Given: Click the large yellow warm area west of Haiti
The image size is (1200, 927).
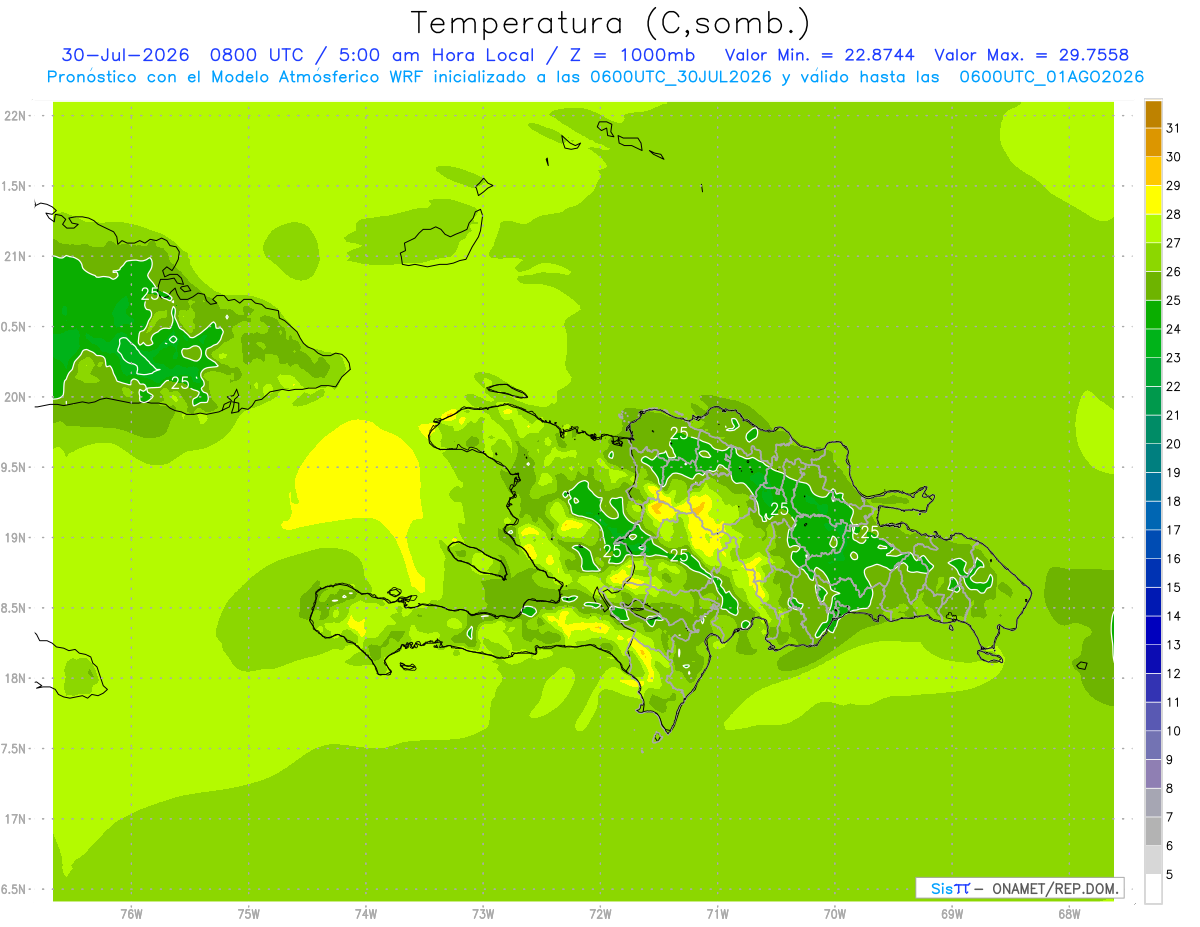Looking at the screenshot, I should (x=362, y=478).
